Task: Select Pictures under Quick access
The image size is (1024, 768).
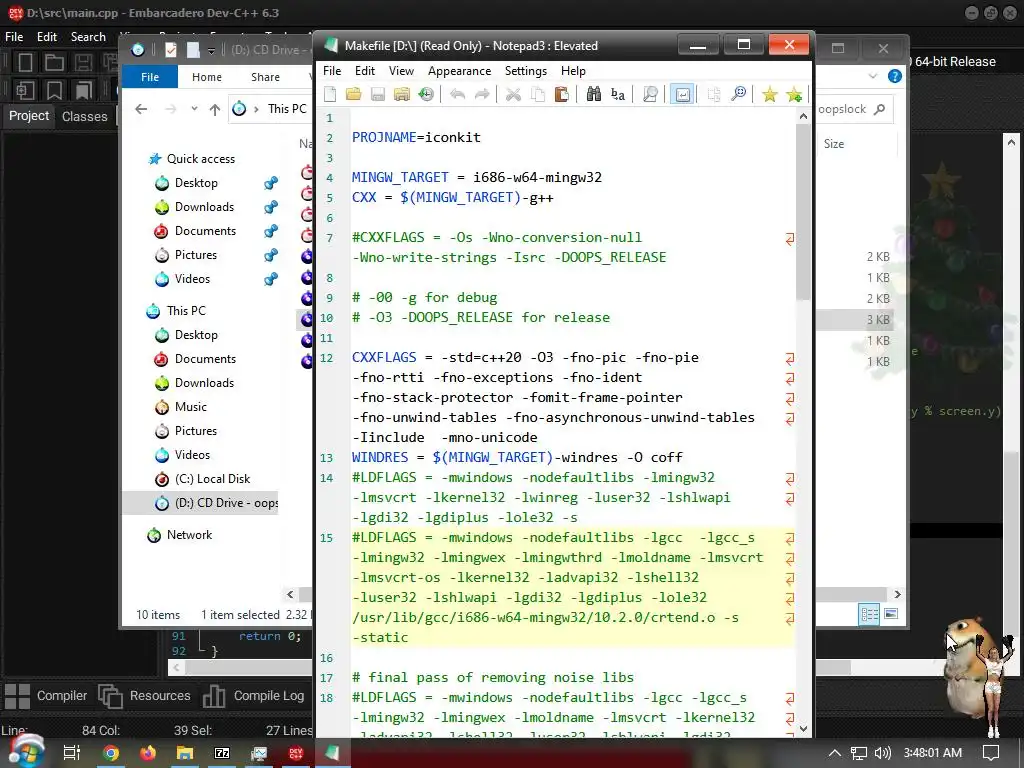Action: coord(195,255)
